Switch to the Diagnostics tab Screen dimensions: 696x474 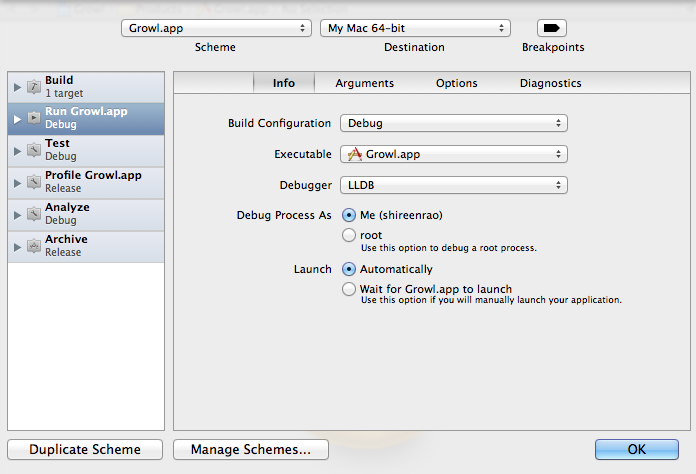[550, 83]
